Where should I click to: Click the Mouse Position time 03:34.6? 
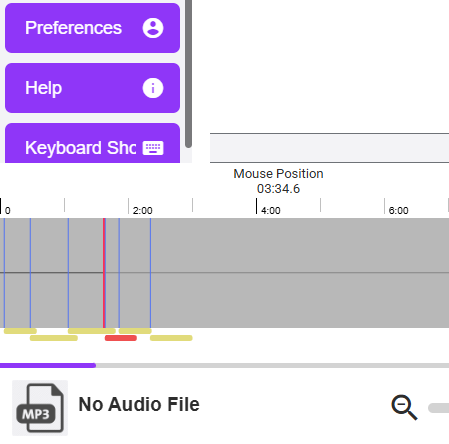click(278, 189)
